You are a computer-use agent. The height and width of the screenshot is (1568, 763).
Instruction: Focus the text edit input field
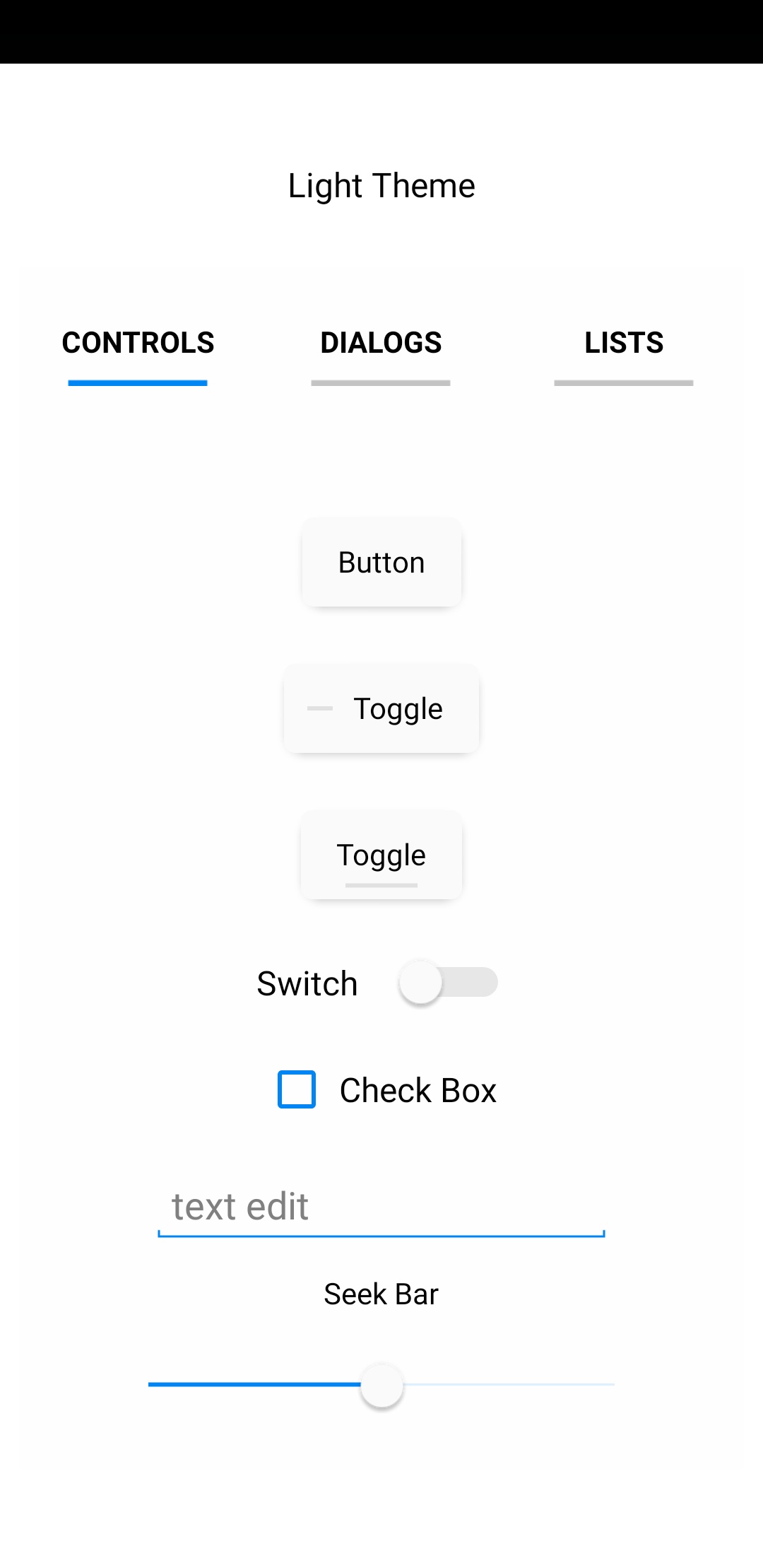(381, 1207)
